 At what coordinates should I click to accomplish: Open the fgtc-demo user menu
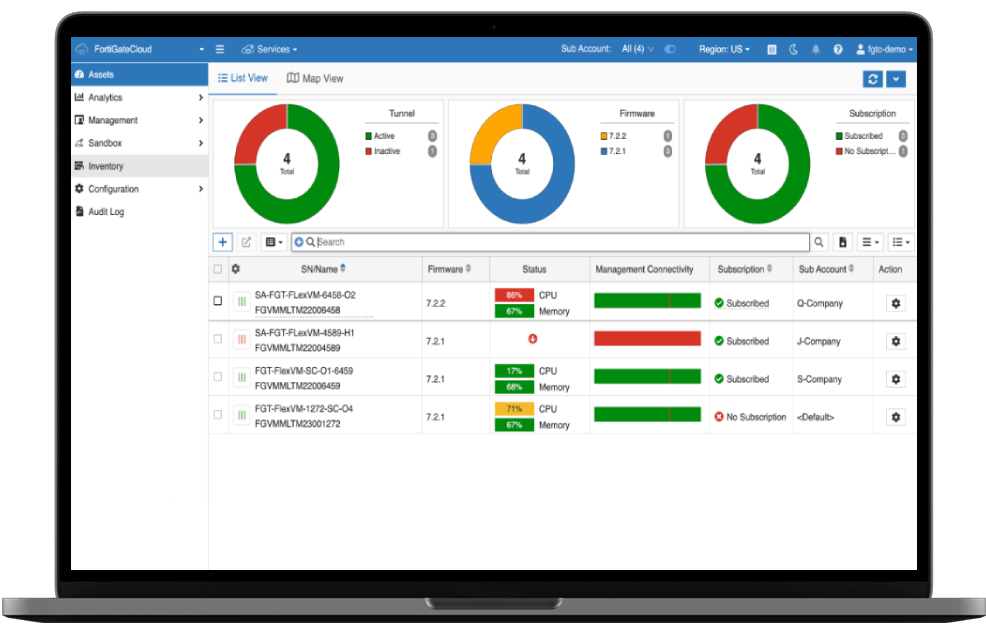884,49
